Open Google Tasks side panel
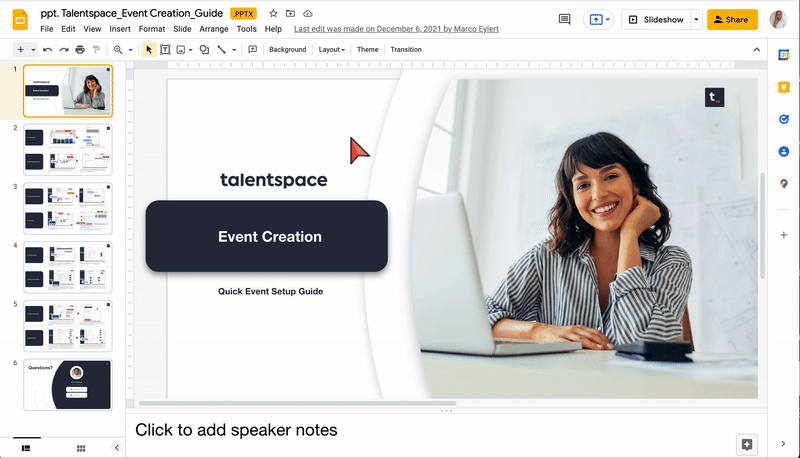Image resolution: width=800 pixels, height=458 pixels. (784, 119)
